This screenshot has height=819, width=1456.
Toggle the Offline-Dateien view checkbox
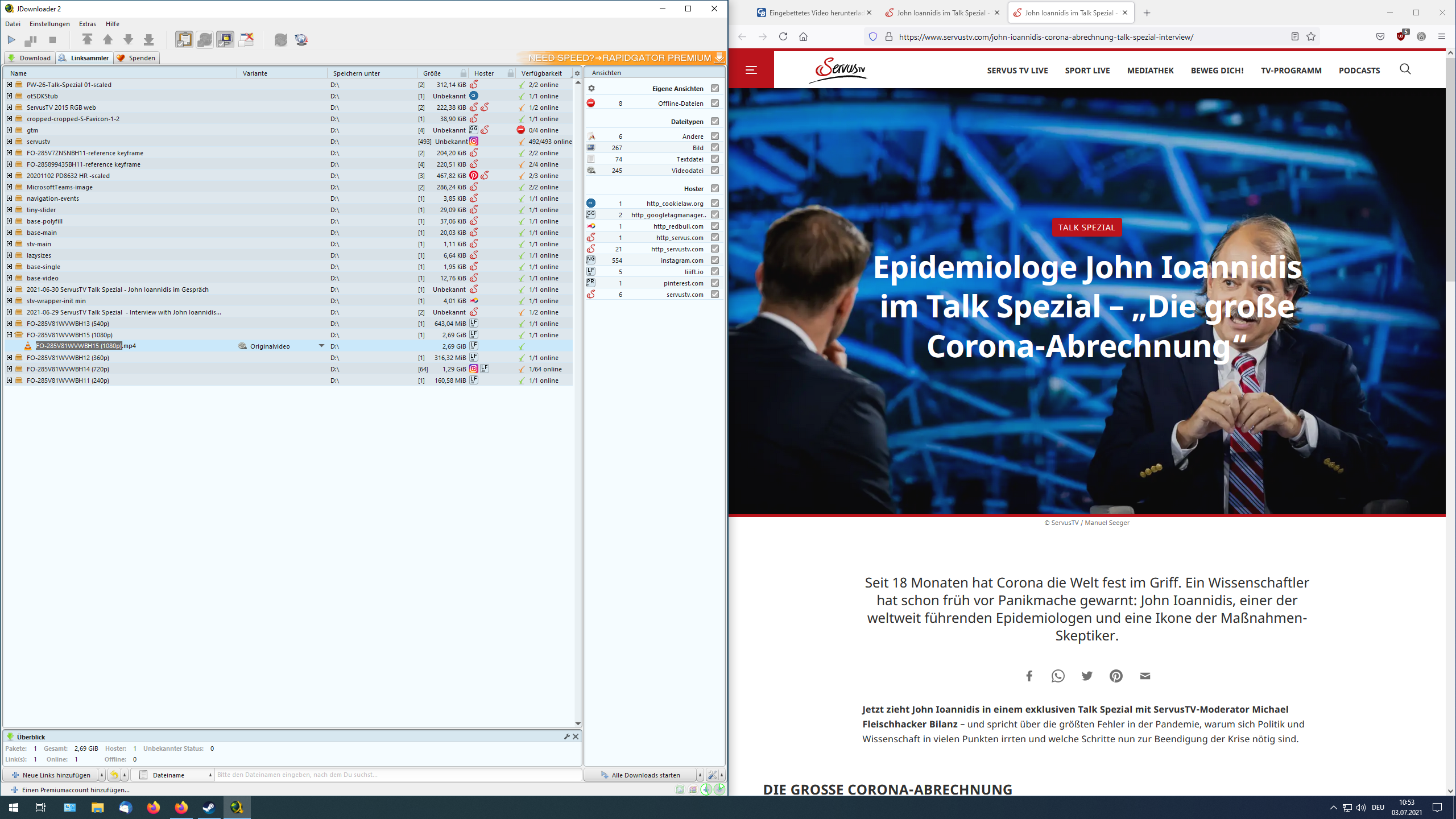[715, 103]
